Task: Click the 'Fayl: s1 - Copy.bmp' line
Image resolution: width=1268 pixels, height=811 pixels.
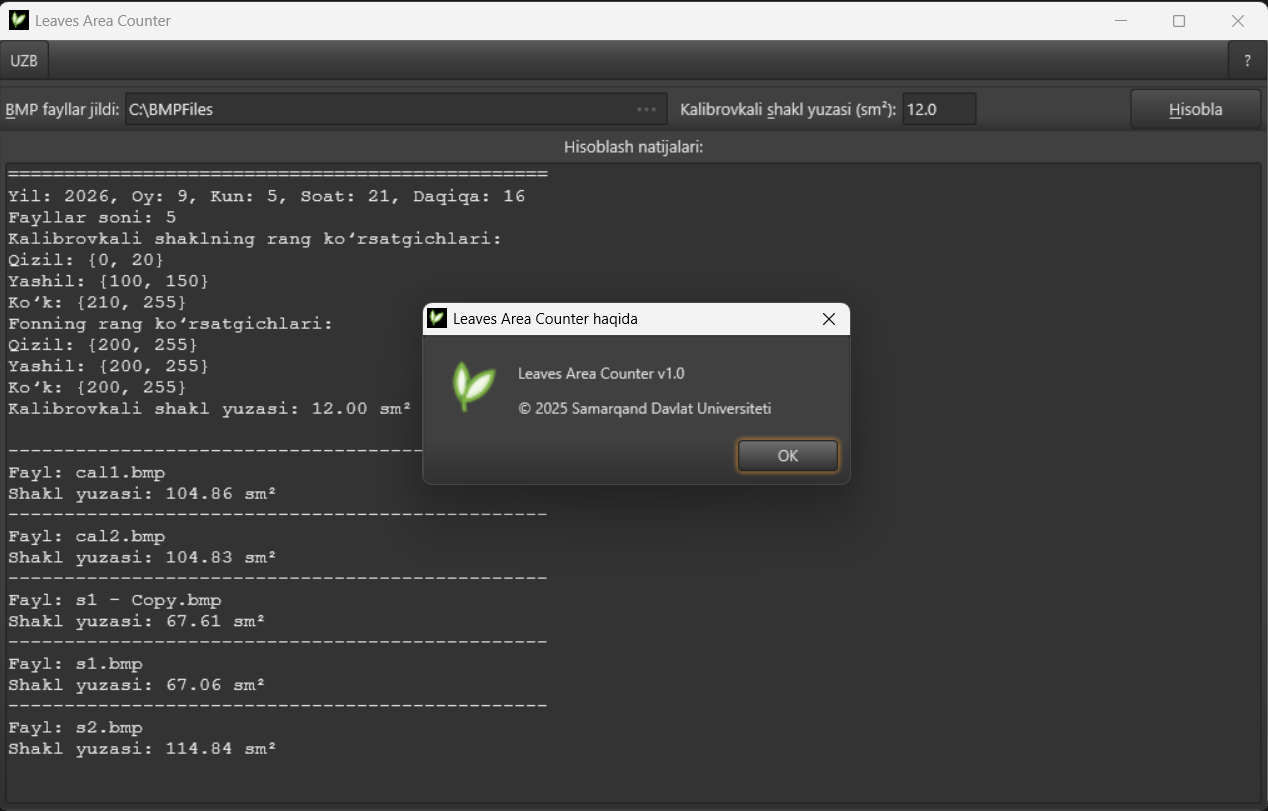Action: click(114, 600)
